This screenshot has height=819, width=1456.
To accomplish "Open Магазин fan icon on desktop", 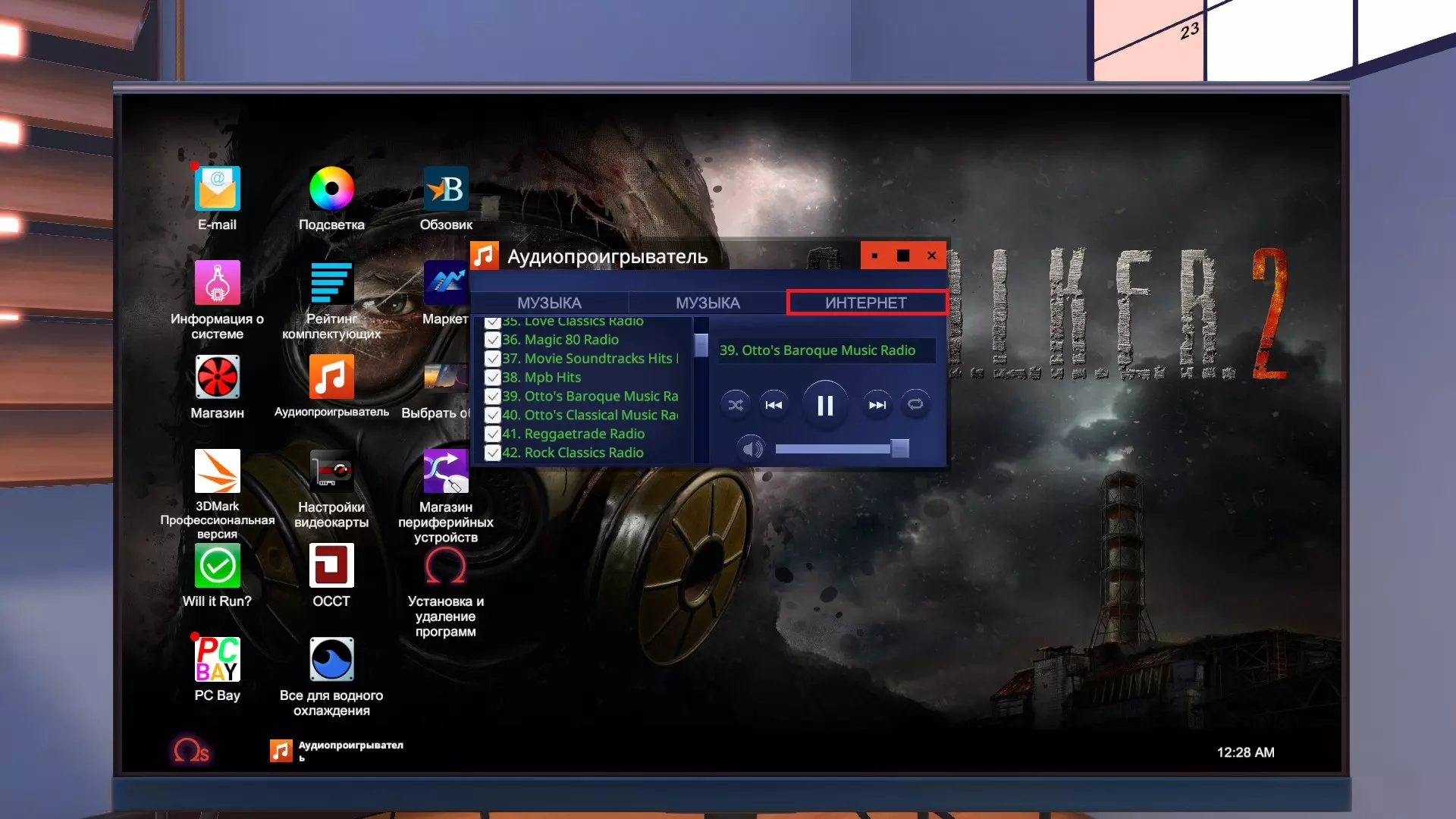I will point(217,378).
